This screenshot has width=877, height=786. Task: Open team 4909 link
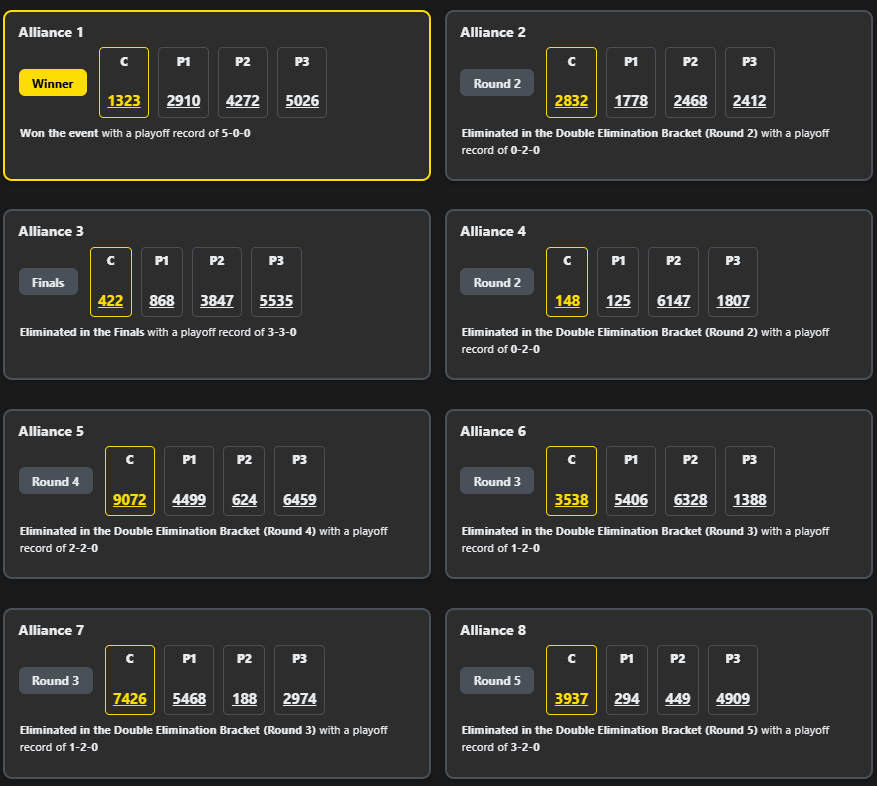point(733,699)
